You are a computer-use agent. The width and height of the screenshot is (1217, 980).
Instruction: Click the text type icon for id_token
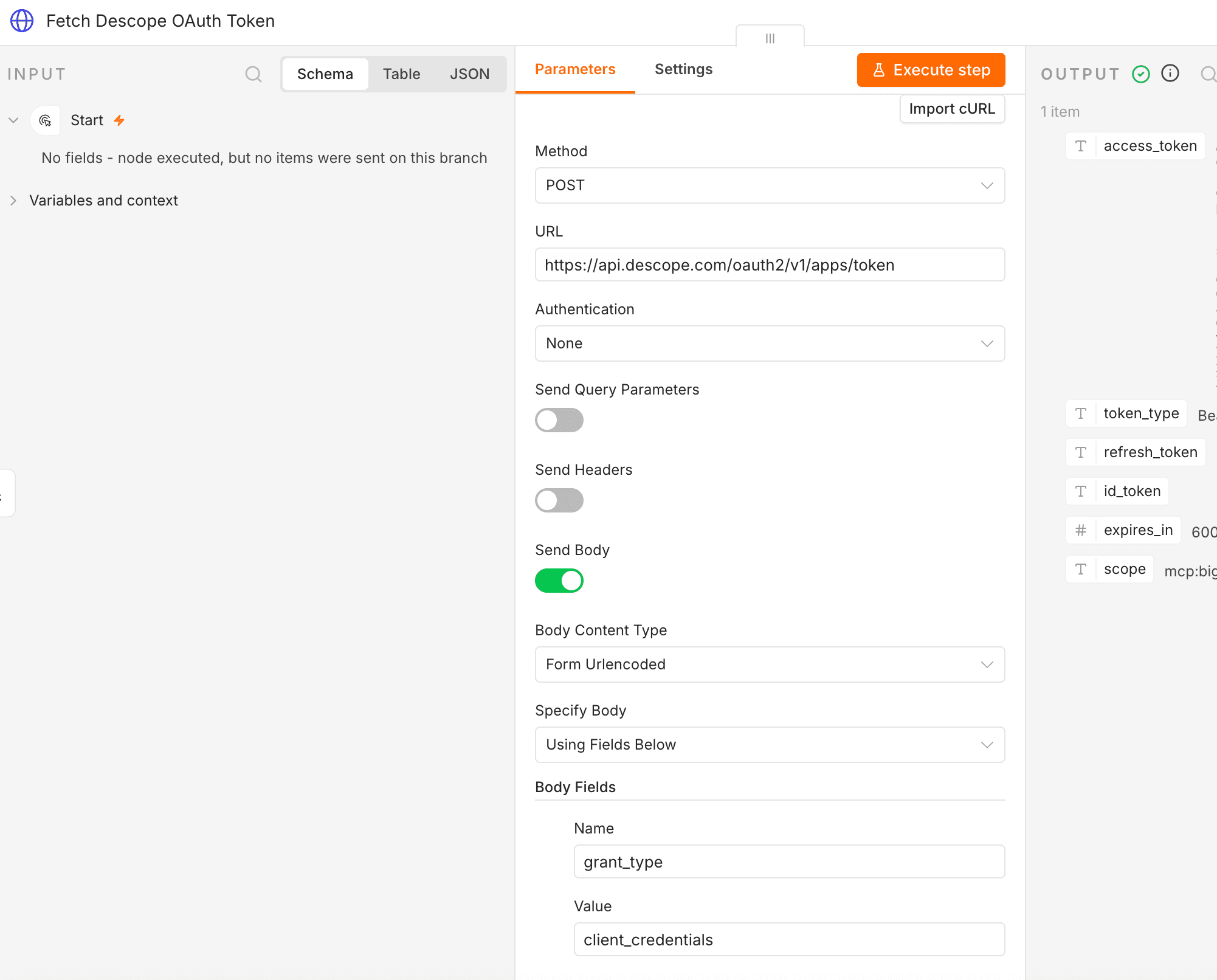pos(1081,491)
